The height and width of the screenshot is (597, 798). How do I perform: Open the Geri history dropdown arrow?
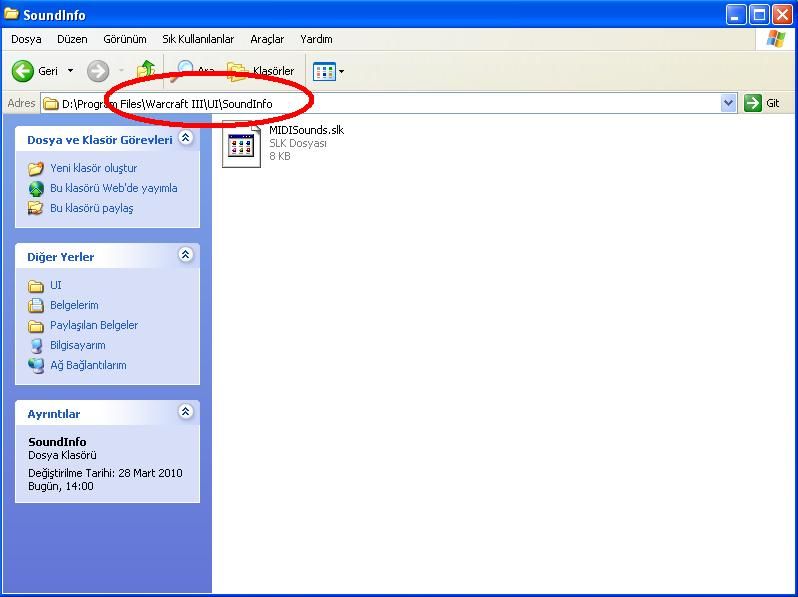tap(71, 71)
